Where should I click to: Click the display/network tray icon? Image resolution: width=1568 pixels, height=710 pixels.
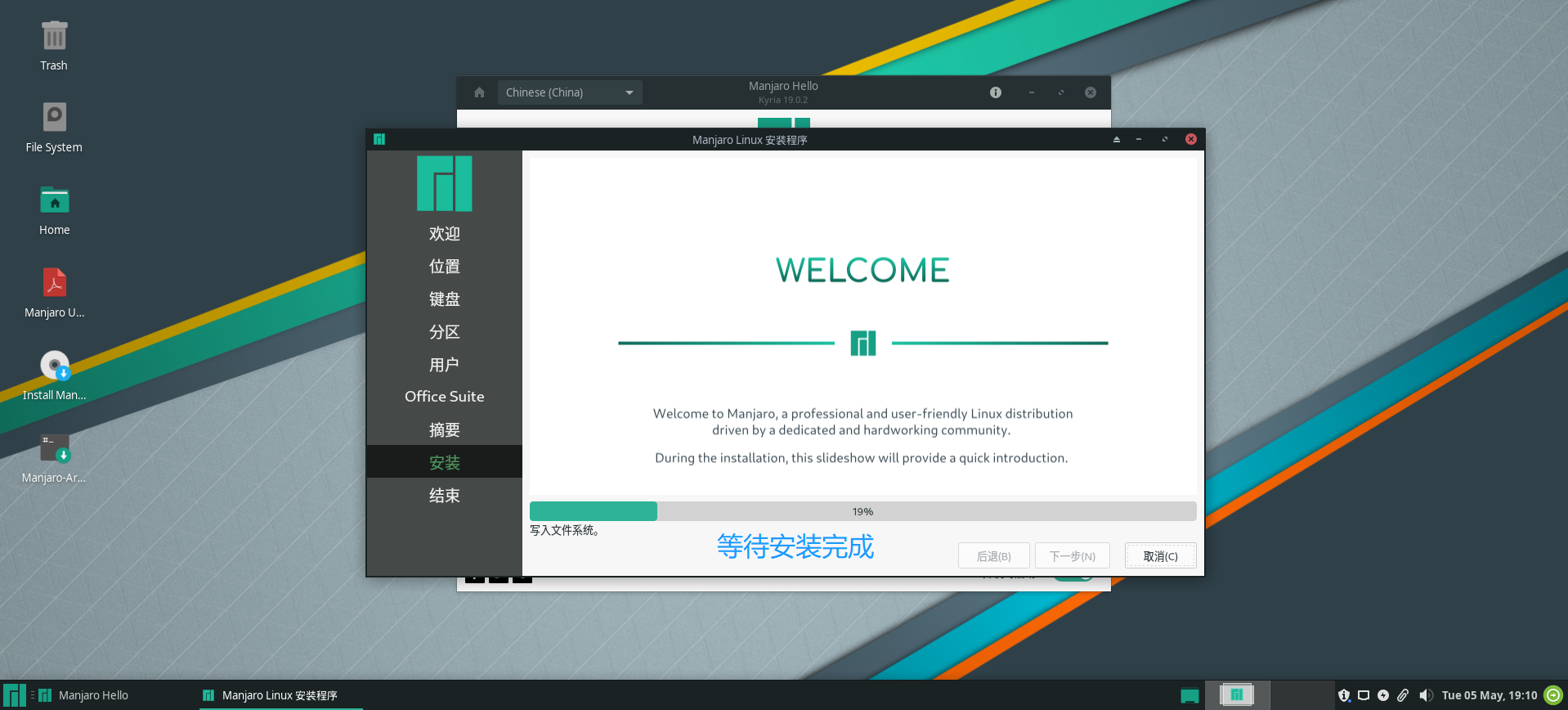[1364, 695]
